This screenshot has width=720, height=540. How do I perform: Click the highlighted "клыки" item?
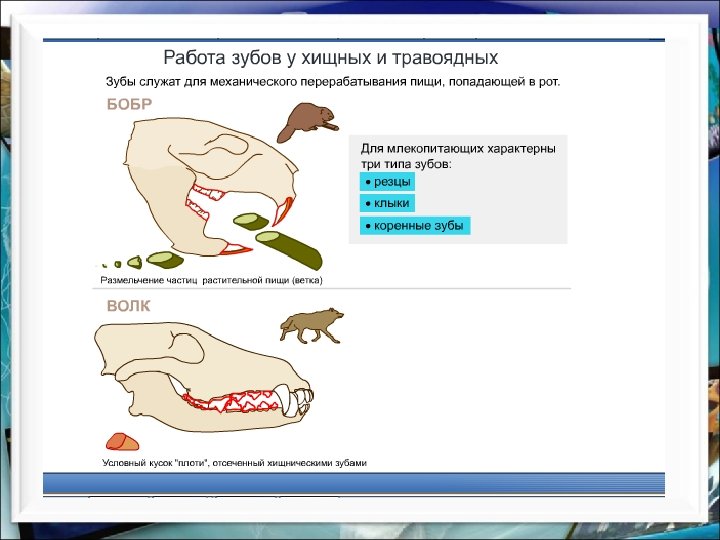[387, 203]
